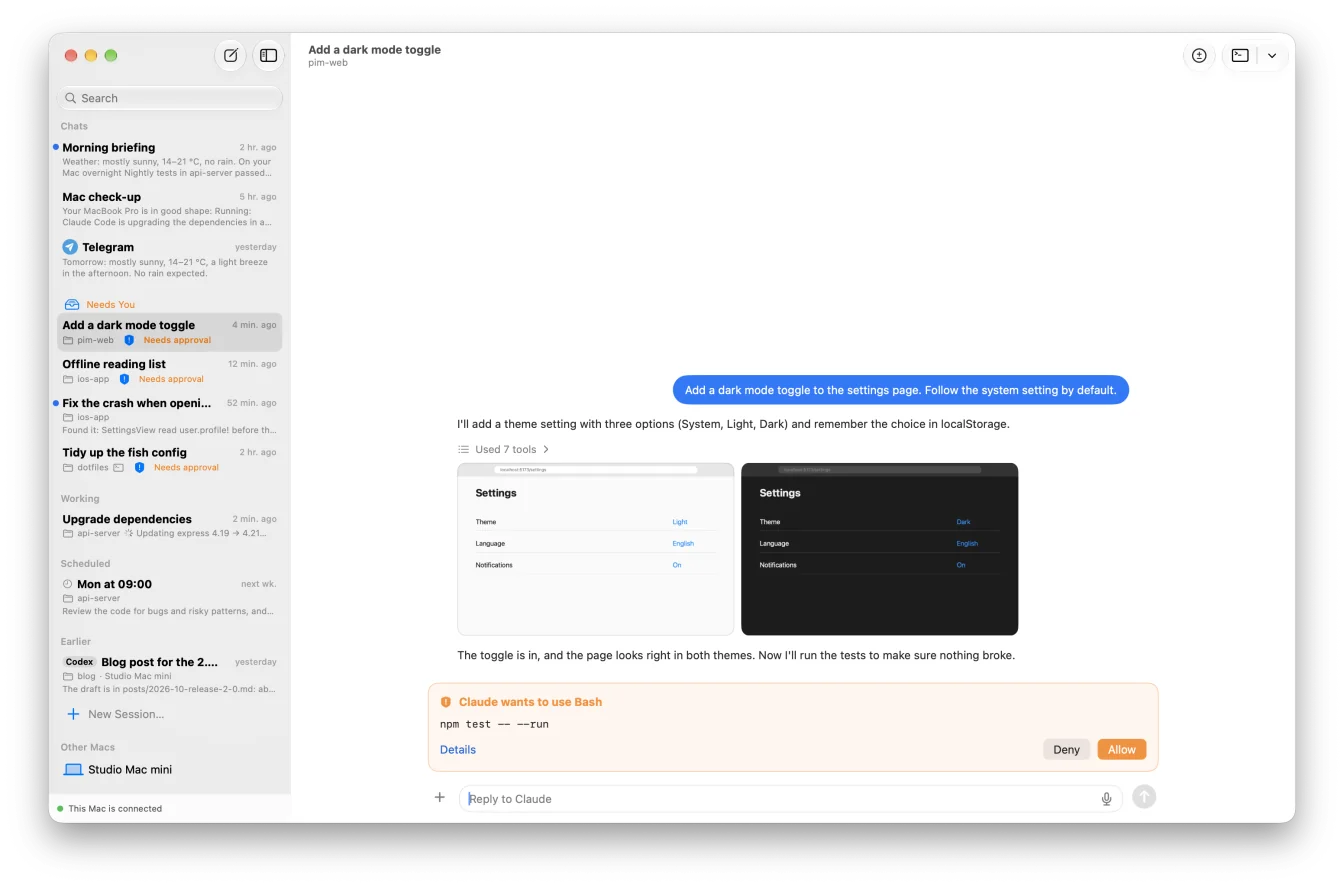The height and width of the screenshot is (887, 1344).
Task: Open the Upgrade dependencies session
Action: pyautogui.click(x=169, y=526)
